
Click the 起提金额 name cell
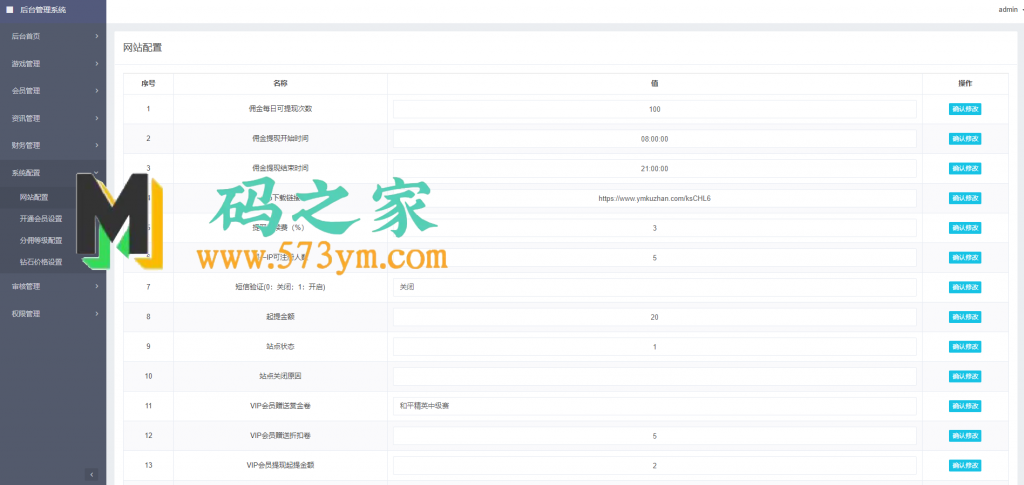[280, 317]
